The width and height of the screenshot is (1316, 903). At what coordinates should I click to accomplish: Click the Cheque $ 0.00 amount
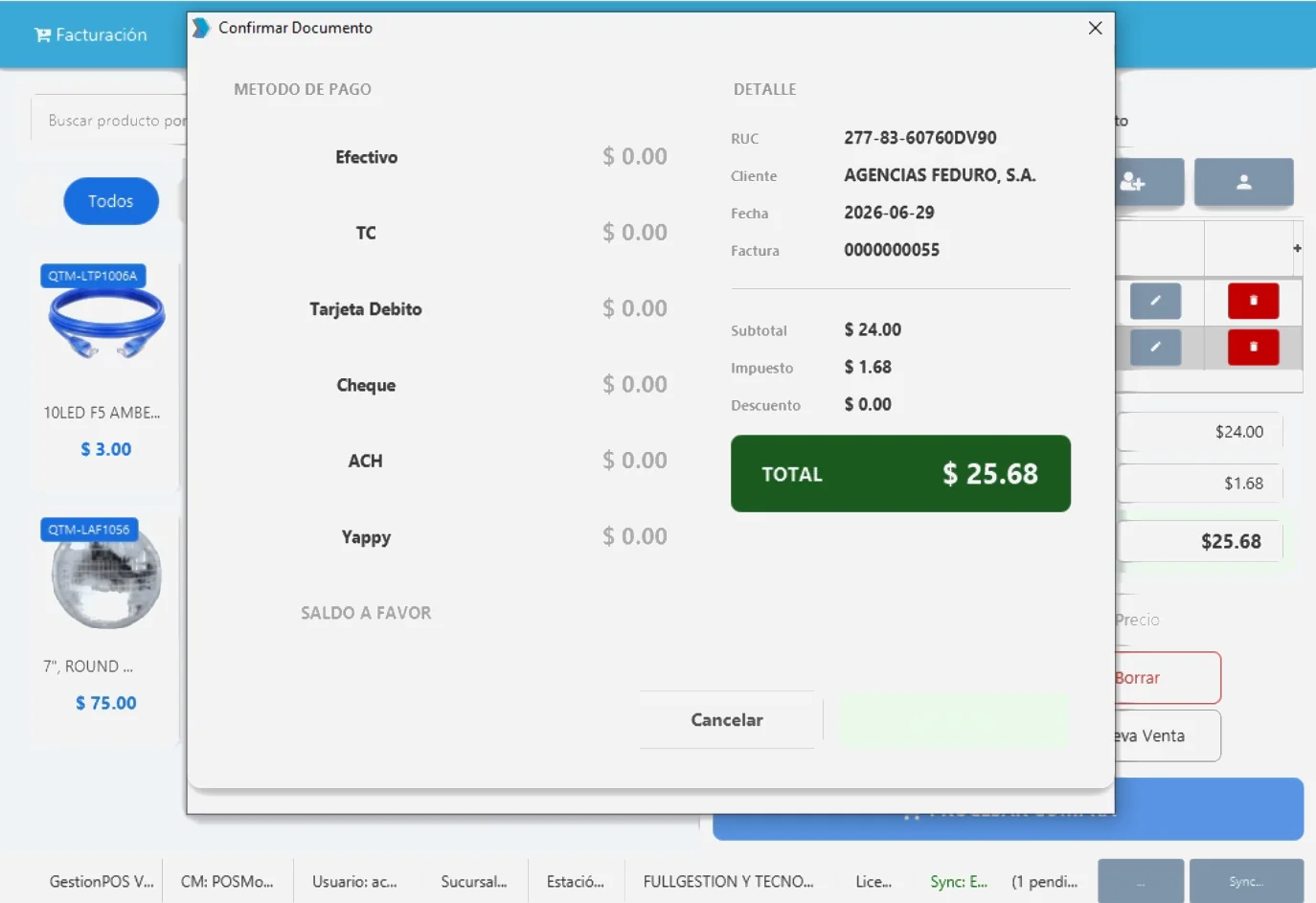(x=634, y=384)
